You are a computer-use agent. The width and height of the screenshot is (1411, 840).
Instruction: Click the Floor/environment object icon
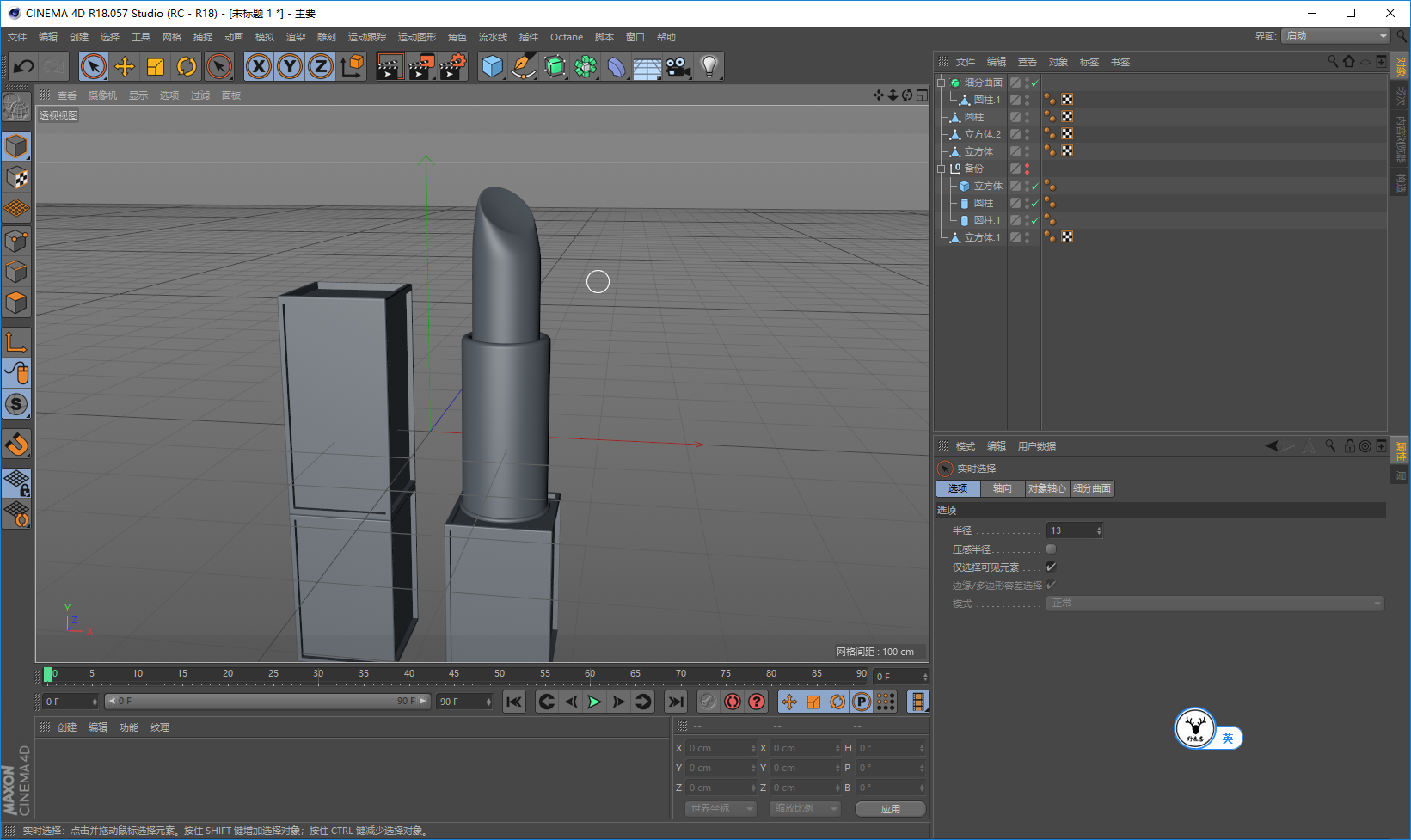(x=647, y=66)
